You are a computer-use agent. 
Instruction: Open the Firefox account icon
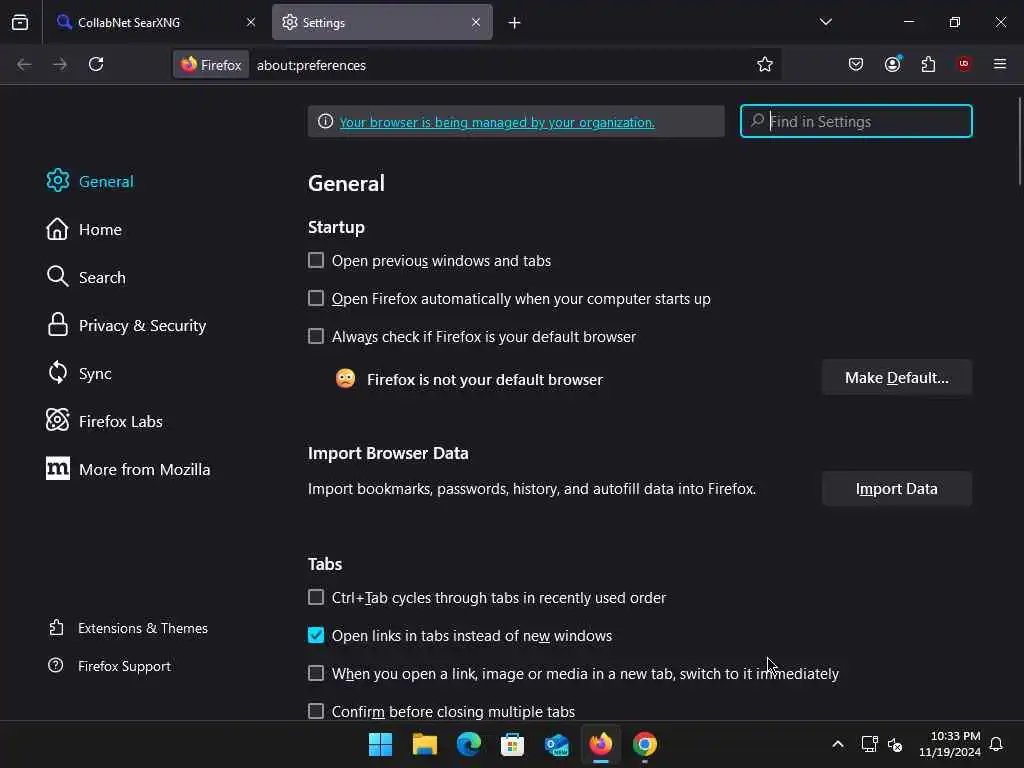(892, 64)
